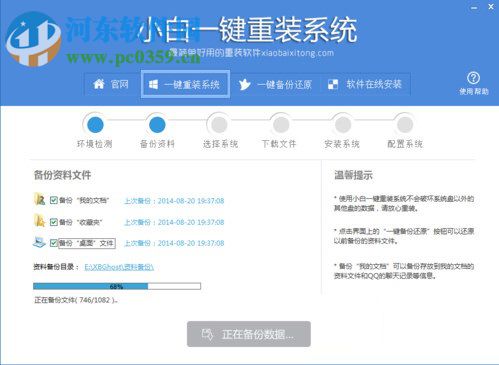Click last backup time for 收藏夹
The width and height of the screenshot is (499, 365).
pyautogui.click(x=174, y=222)
